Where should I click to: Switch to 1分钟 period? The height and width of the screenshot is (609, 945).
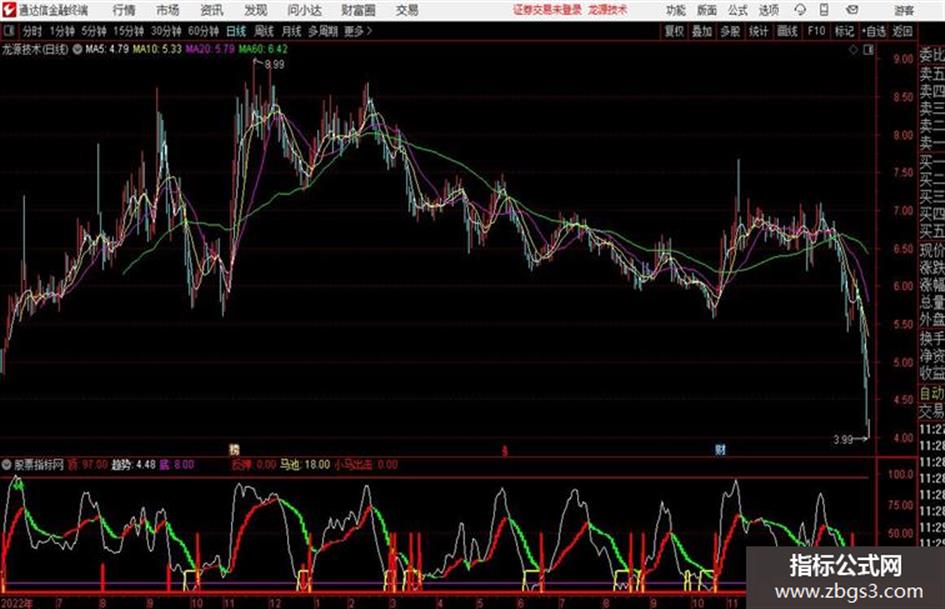pos(62,31)
